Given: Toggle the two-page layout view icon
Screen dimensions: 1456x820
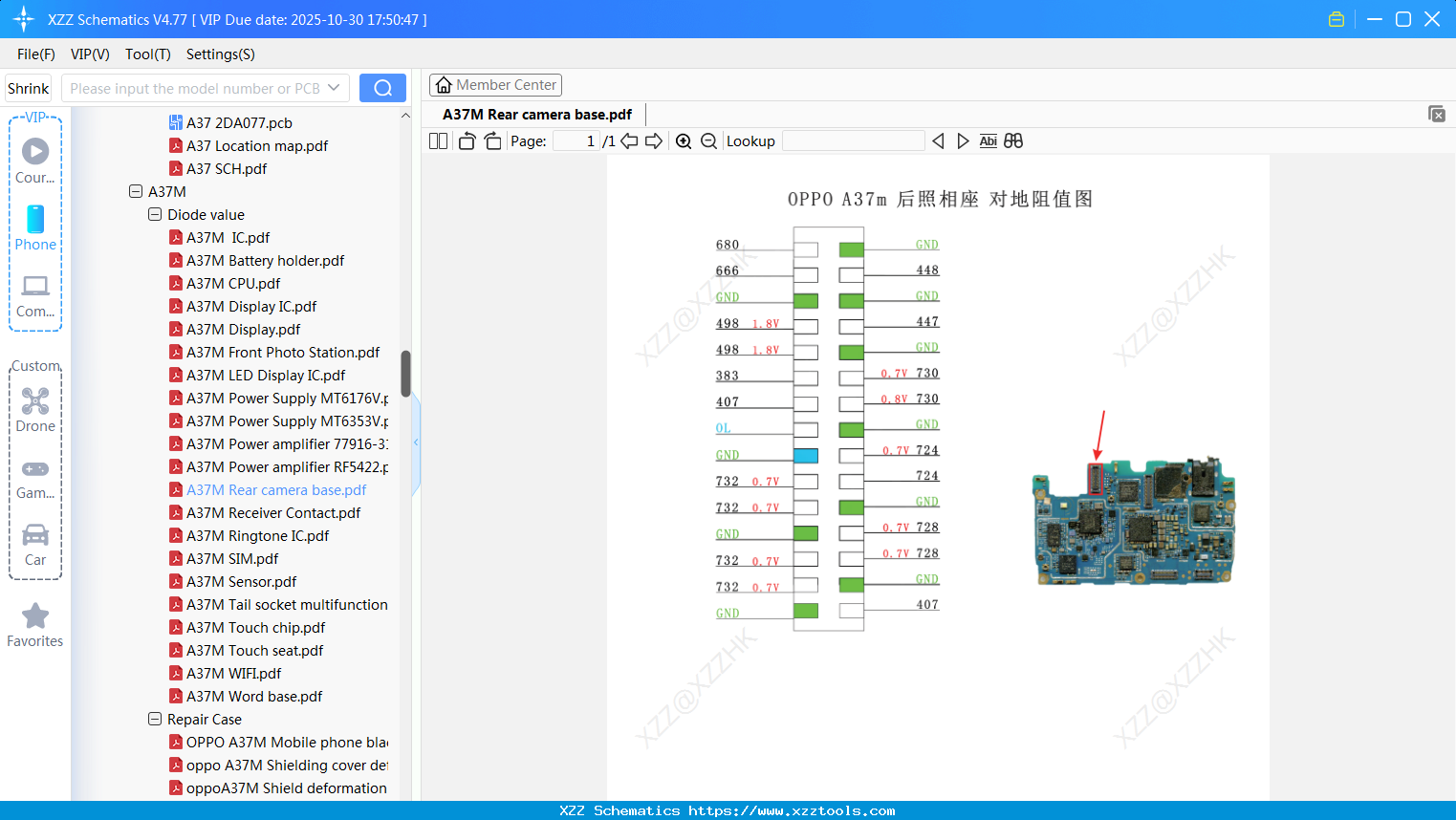Looking at the screenshot, I should [439, 140].
